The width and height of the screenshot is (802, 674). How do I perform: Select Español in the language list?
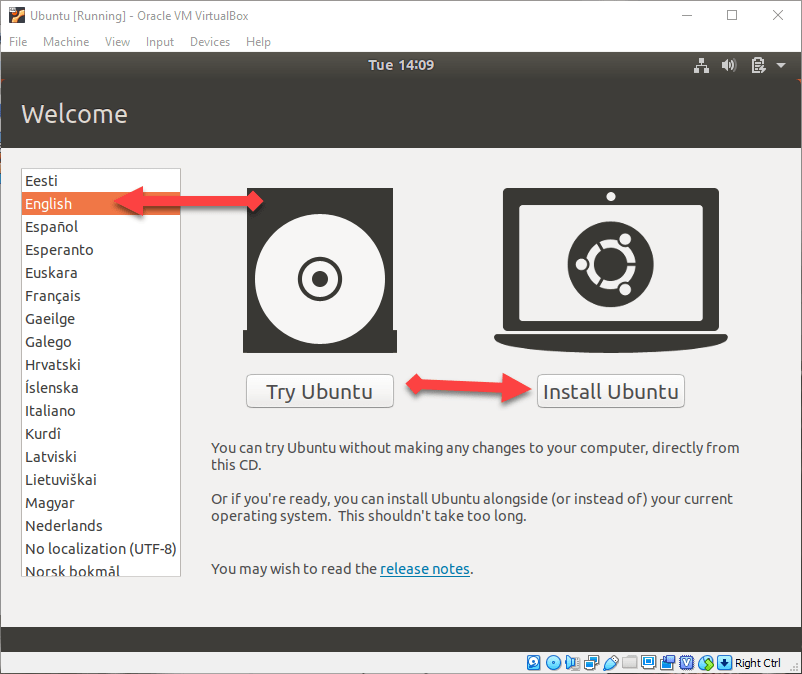pyautogui.click(x=52, y=227)
